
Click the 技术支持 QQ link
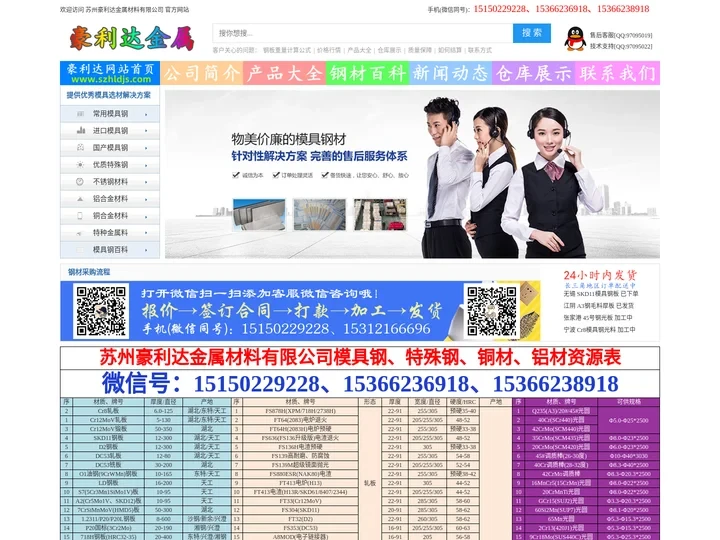pos(621,46)
